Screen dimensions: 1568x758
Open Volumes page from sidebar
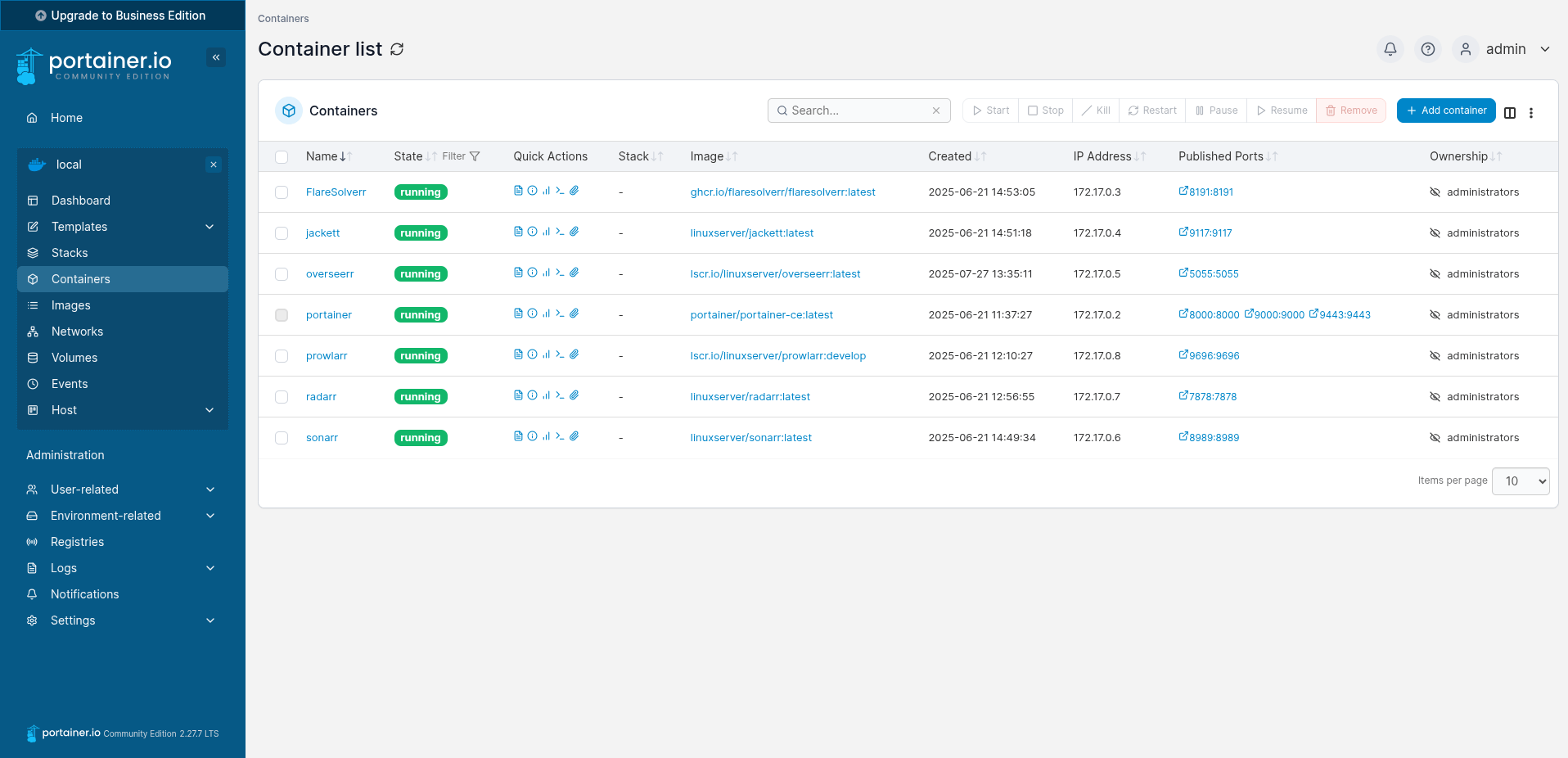coord(74,358)
